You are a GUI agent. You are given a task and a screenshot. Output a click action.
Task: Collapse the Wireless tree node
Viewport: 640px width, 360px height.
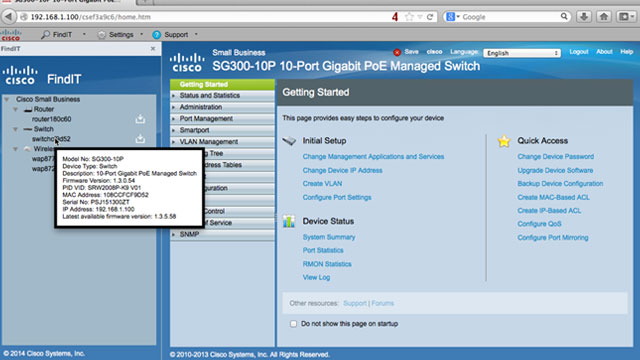tap(16, 149)
